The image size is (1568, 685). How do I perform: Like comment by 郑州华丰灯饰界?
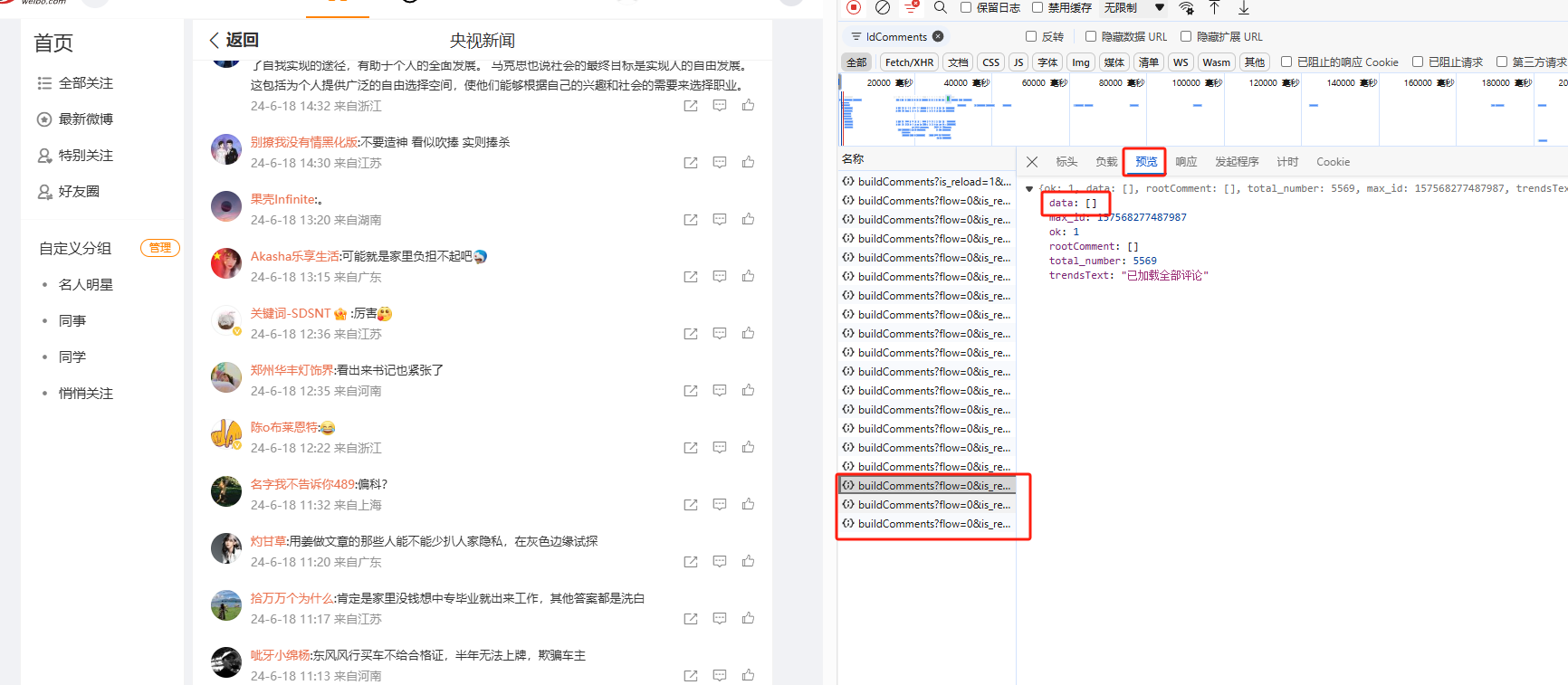pos(748,390)
